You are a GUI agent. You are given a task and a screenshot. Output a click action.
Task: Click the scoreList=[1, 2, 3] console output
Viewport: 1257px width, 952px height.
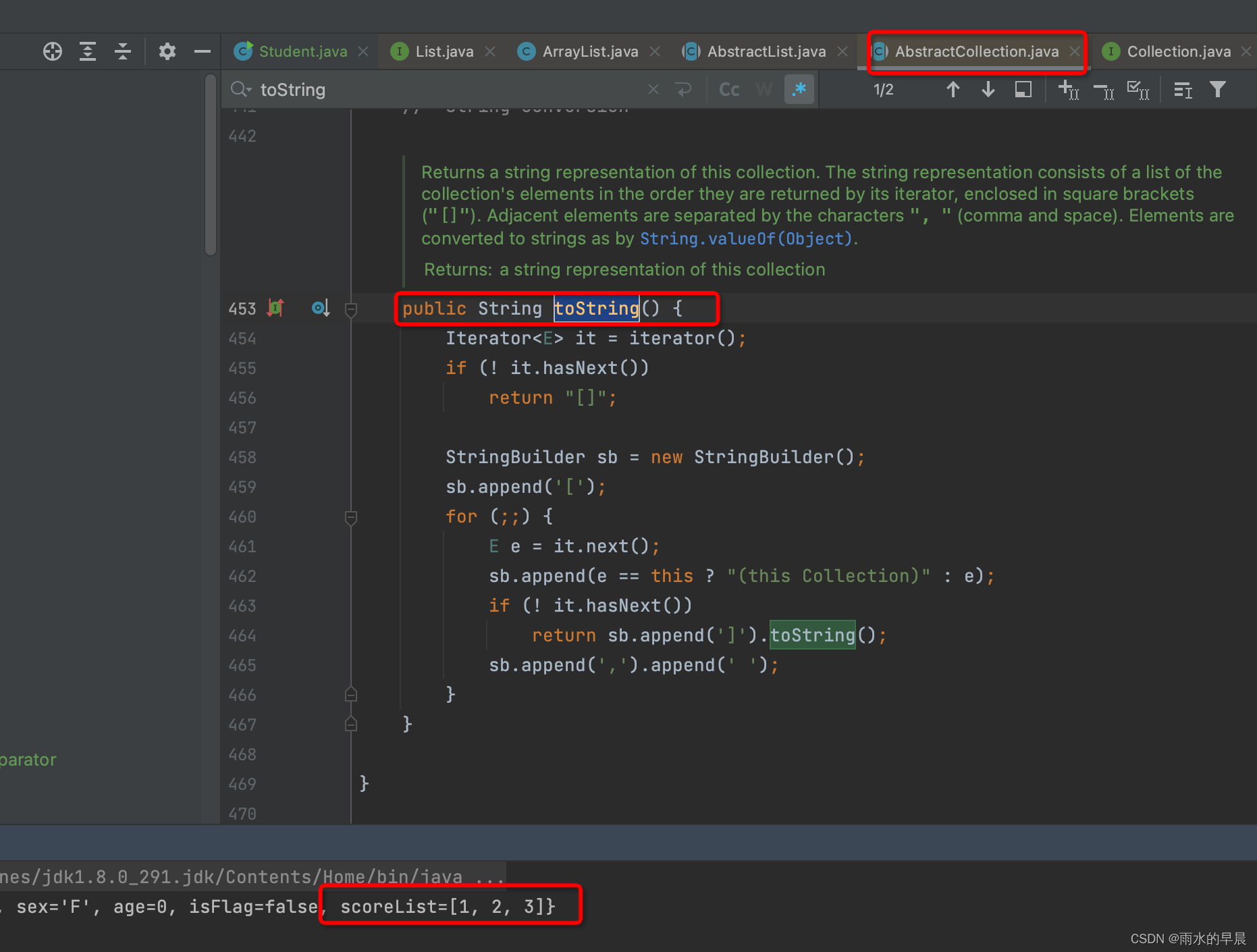(x=447, y=906)
